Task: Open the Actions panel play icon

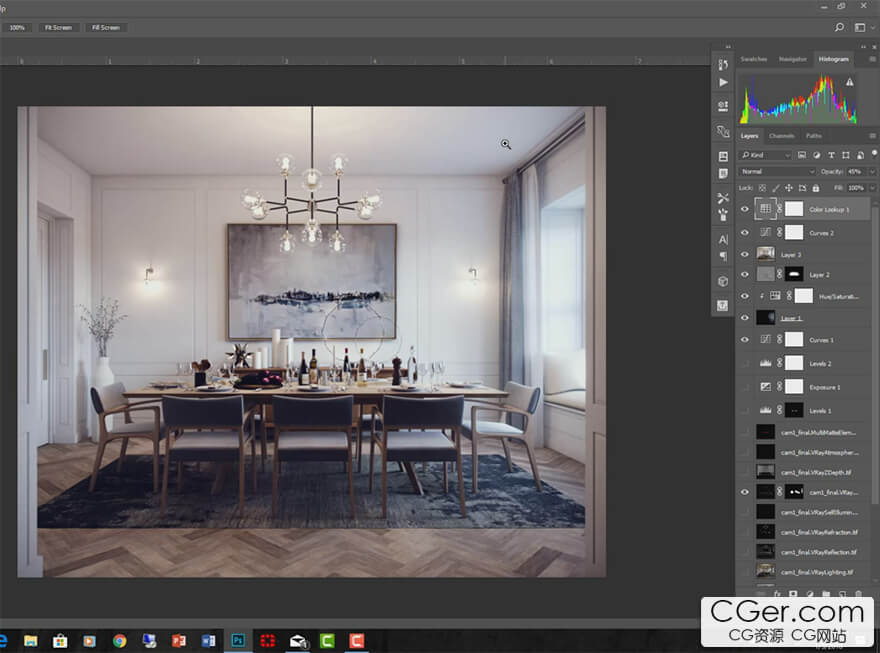Action: pos(723,82)
